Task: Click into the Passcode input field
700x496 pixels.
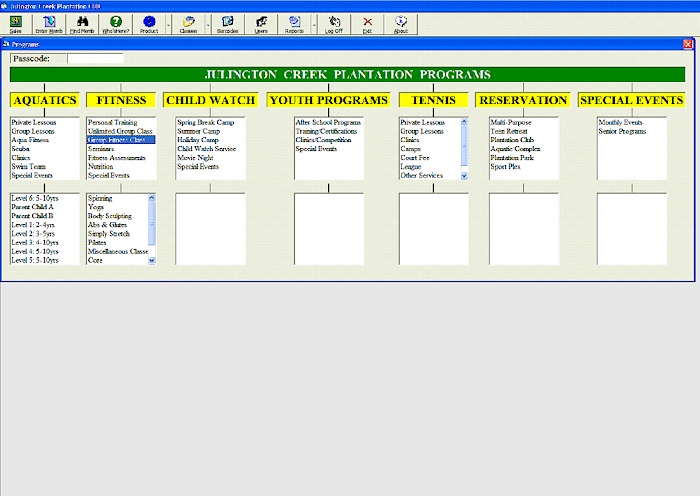Action: click(95, 58)
